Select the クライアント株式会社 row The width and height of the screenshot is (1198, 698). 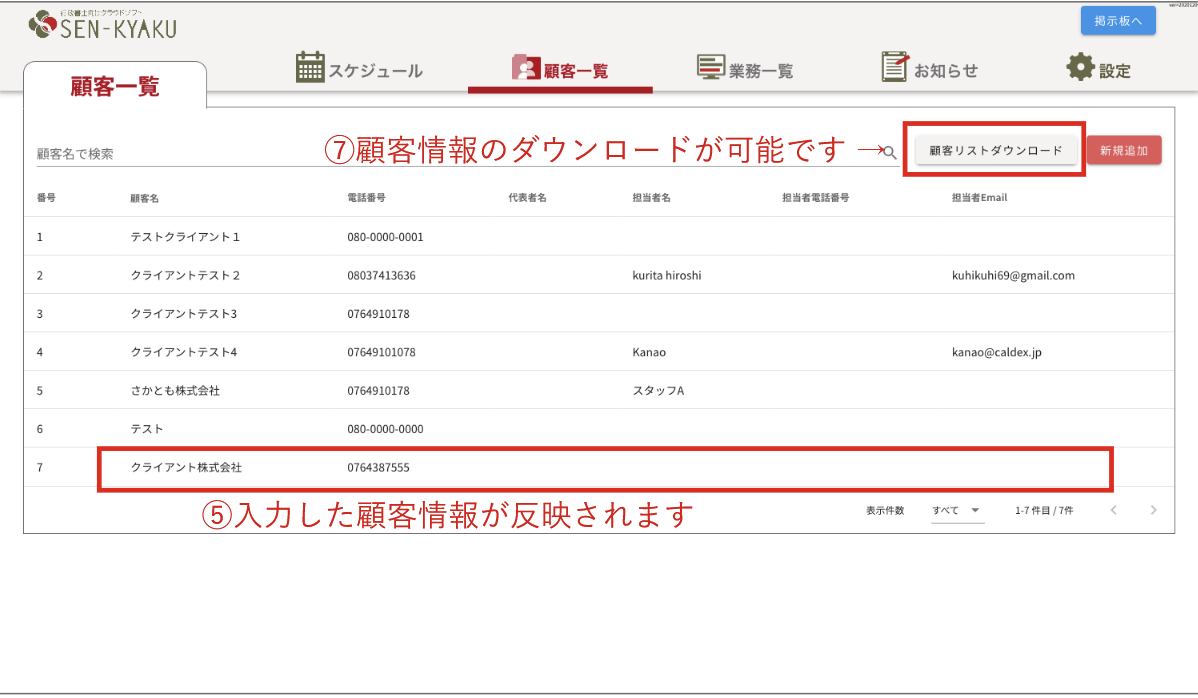click(186, 467)
